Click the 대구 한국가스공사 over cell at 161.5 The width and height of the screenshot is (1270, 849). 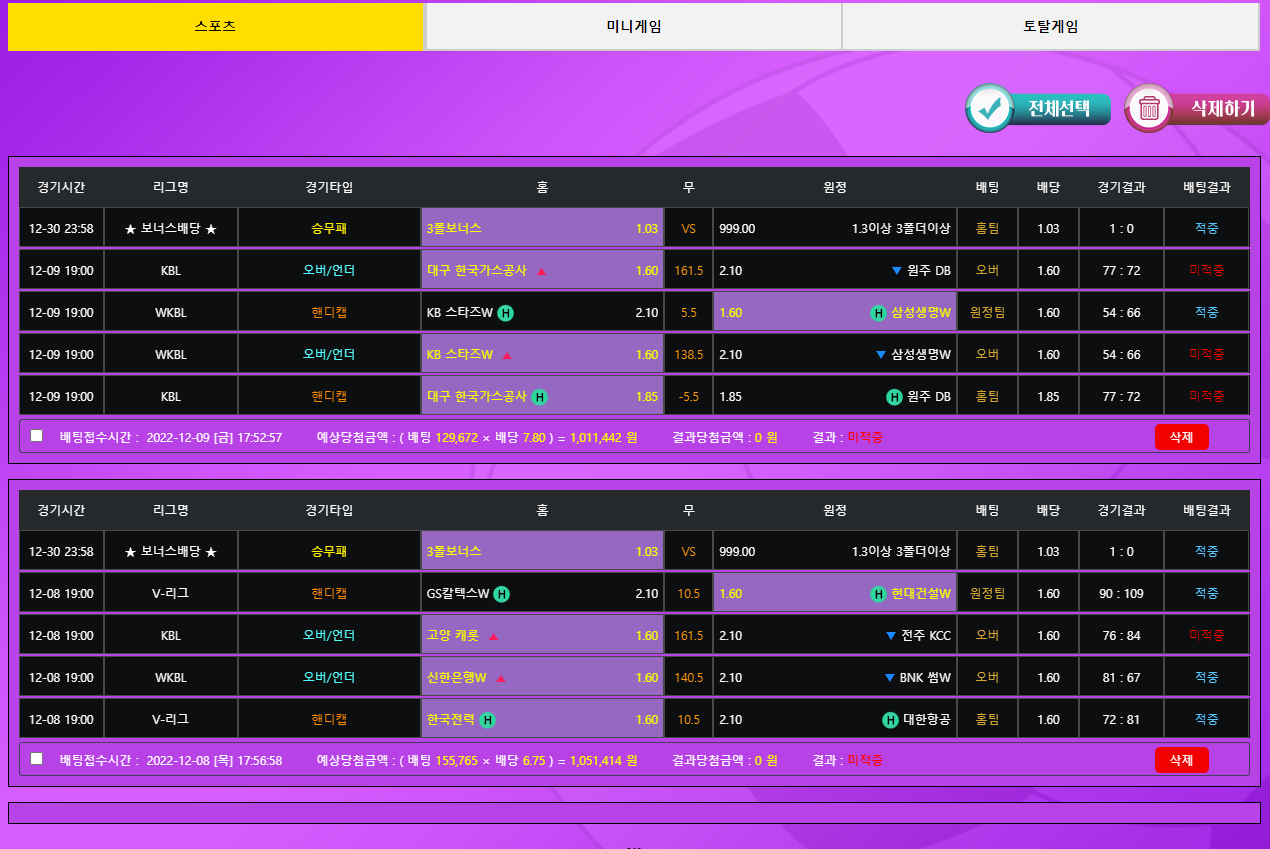542,271
